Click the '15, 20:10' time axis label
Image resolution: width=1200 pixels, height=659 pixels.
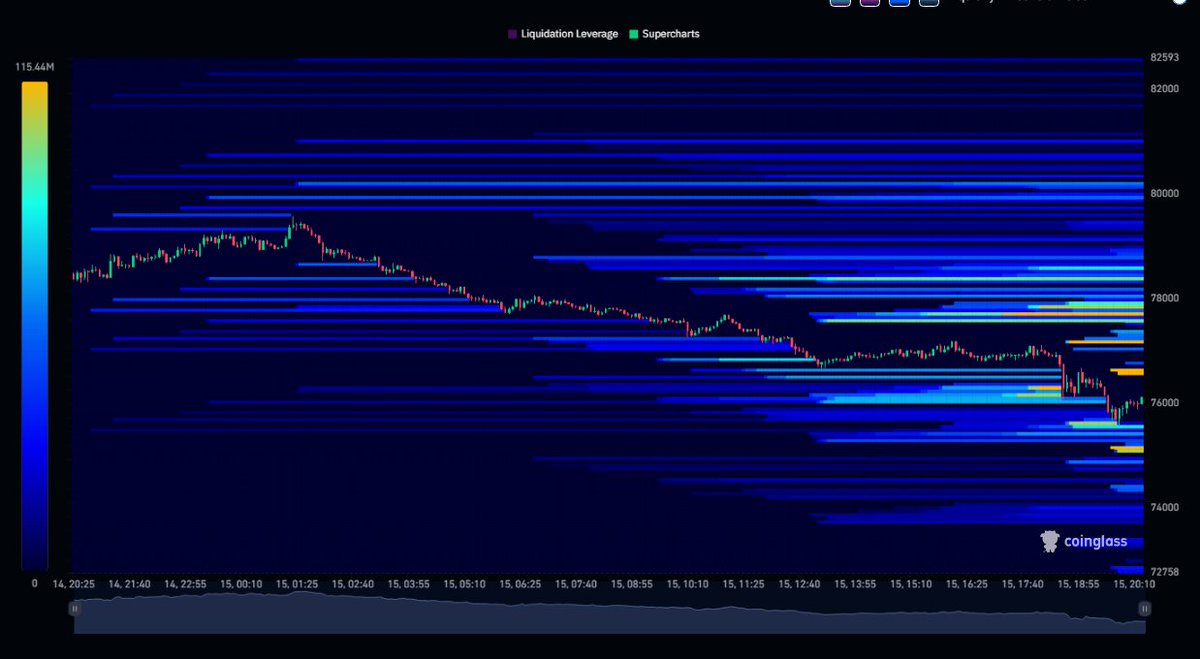point(1136,583)
